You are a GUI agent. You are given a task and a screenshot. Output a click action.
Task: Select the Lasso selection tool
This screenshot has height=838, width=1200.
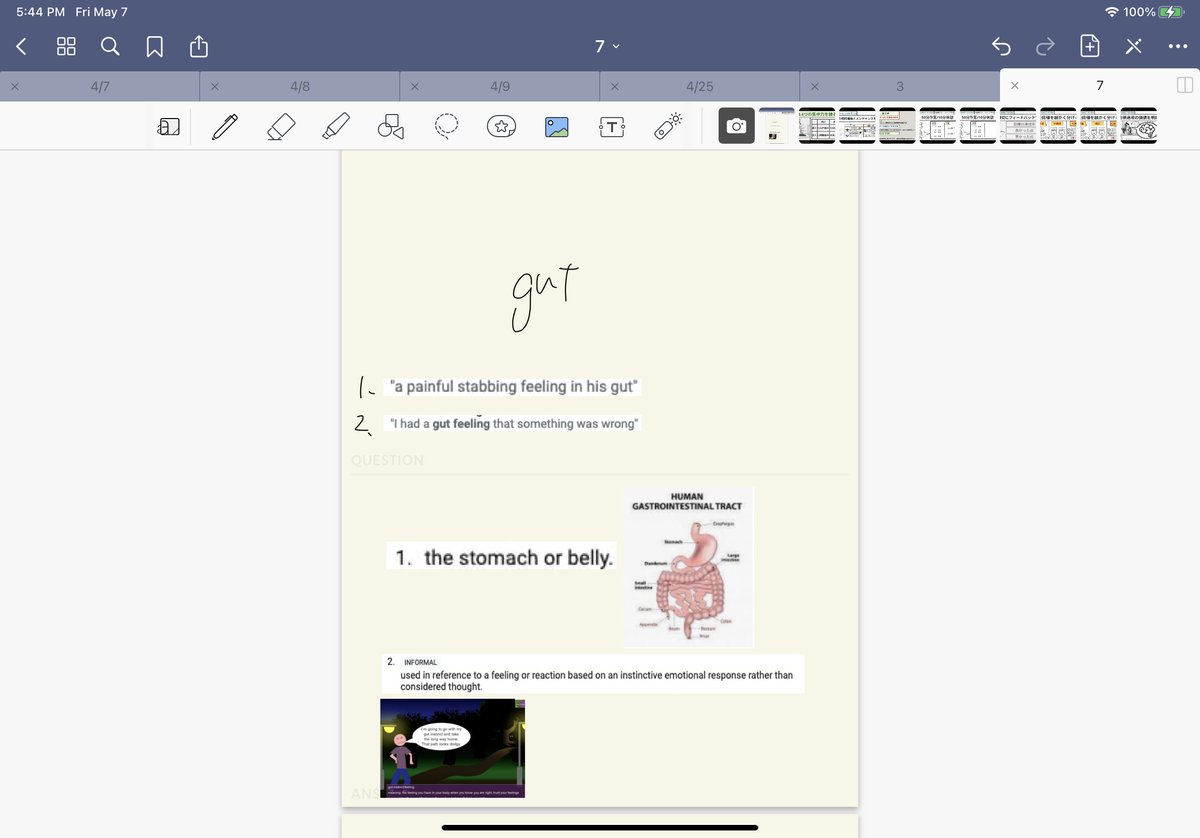click(x=446, y=125)
